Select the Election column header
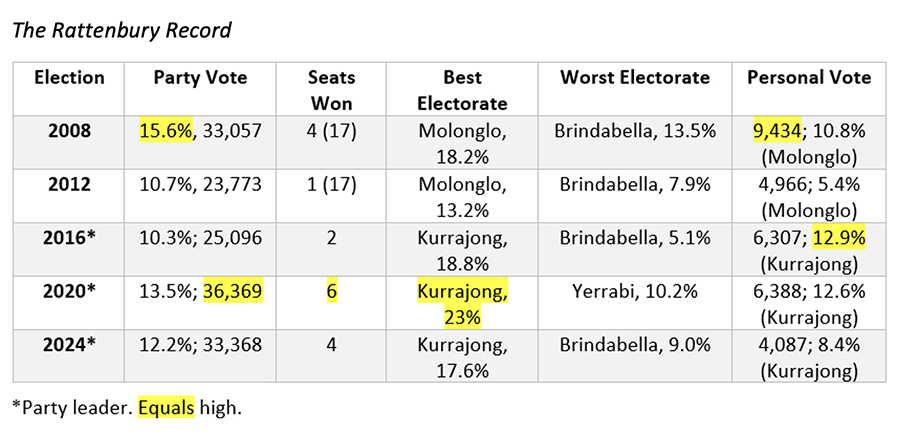The image size is (900, 441). [69, 78]
